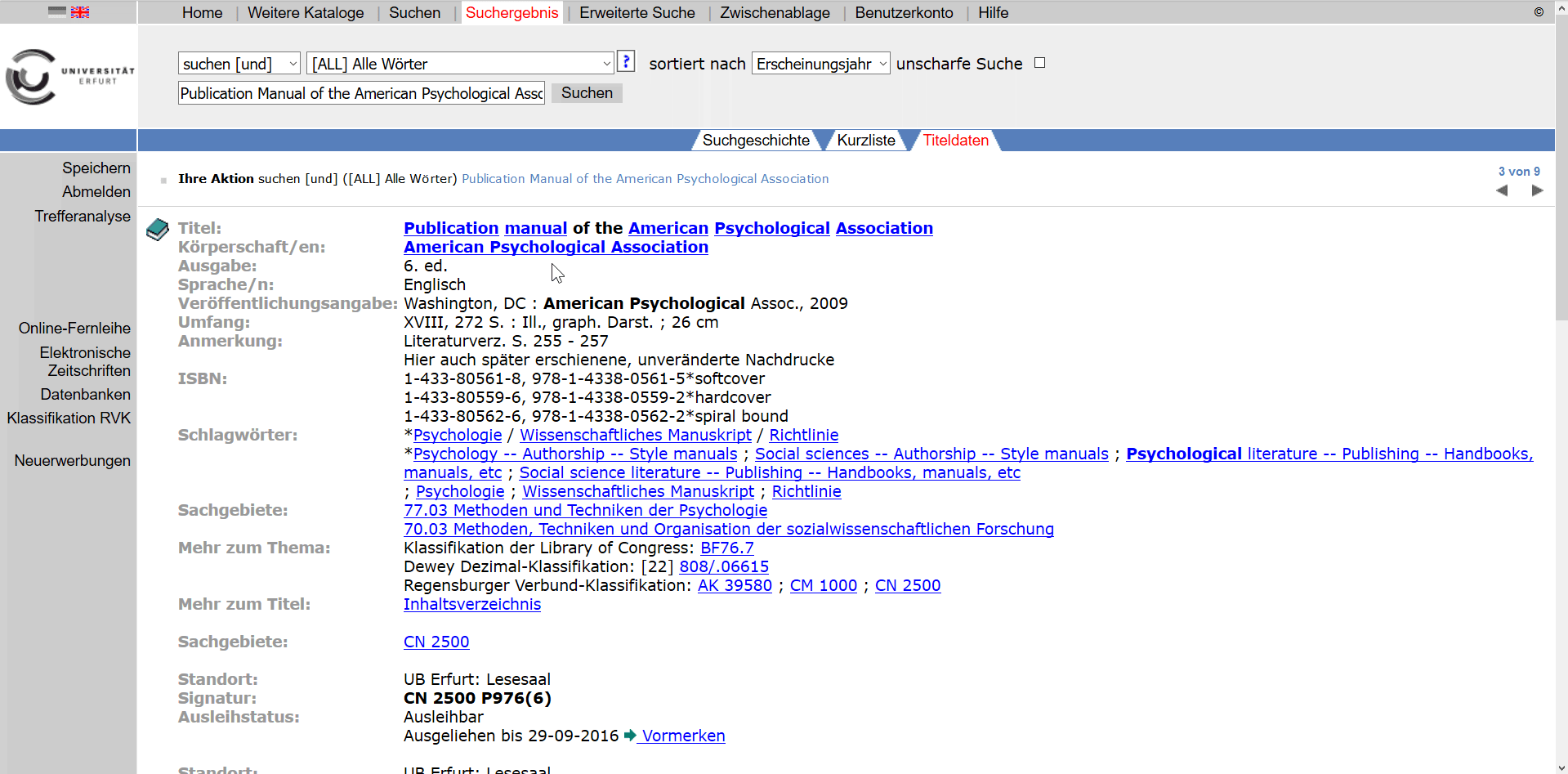1568x774 pixels.
Task: Open search help question mark icon
Action: point(626,61)
